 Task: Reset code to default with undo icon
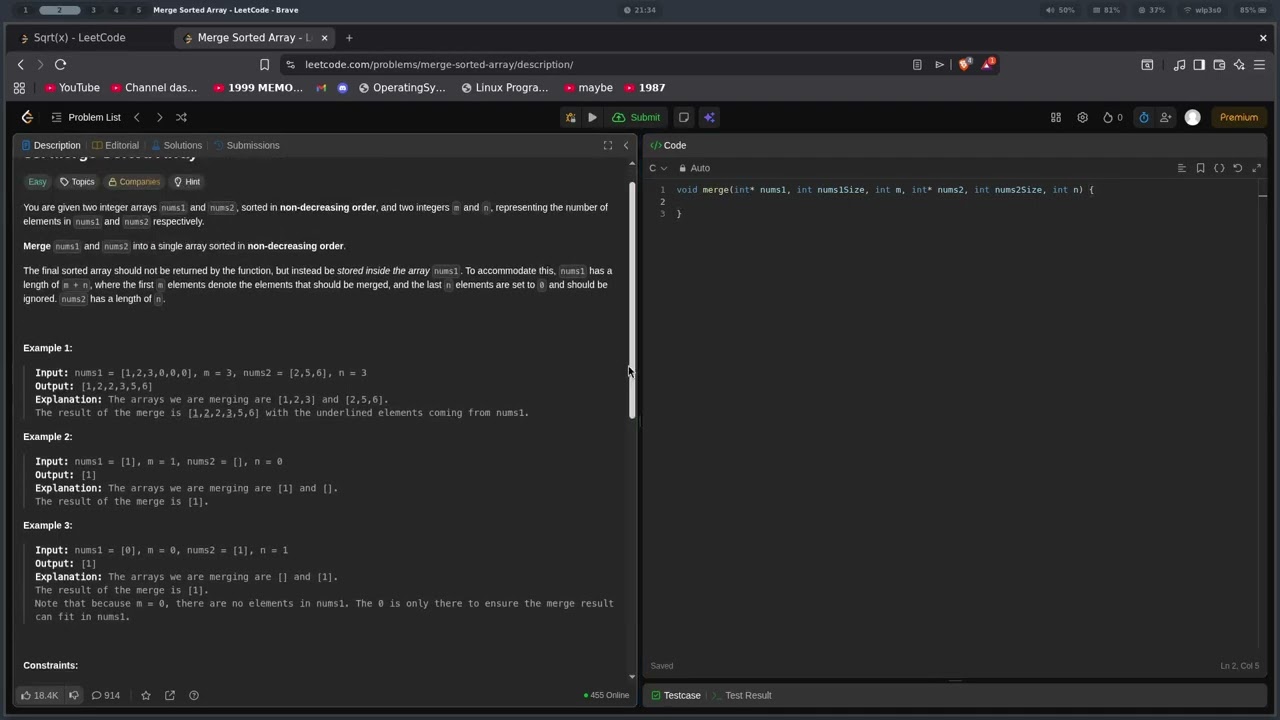1238,168
